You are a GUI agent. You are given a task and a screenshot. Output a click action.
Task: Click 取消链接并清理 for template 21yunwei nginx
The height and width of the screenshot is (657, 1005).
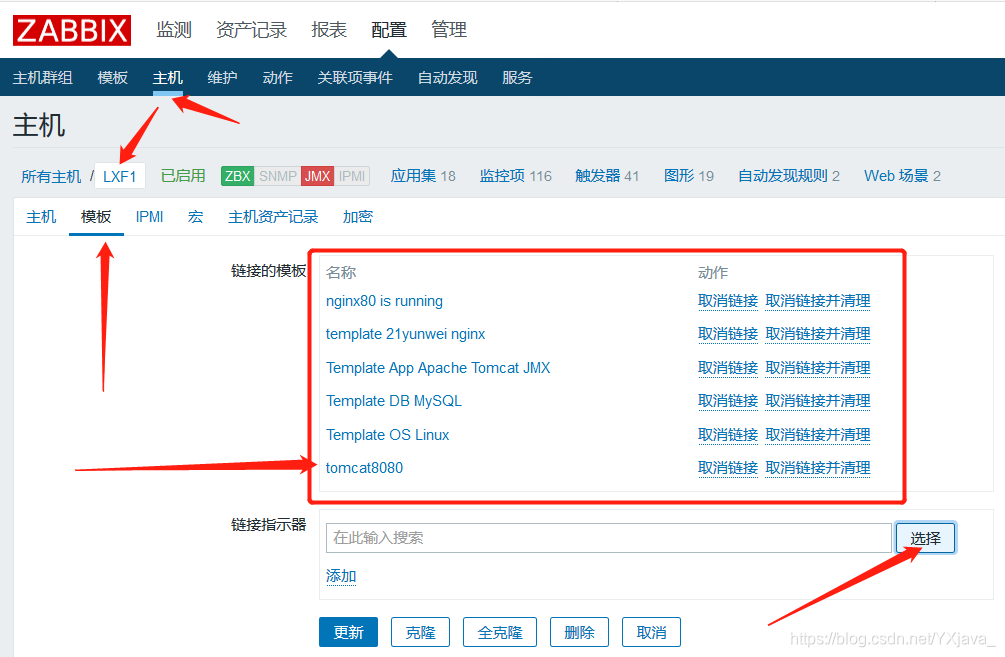point(818,334)
